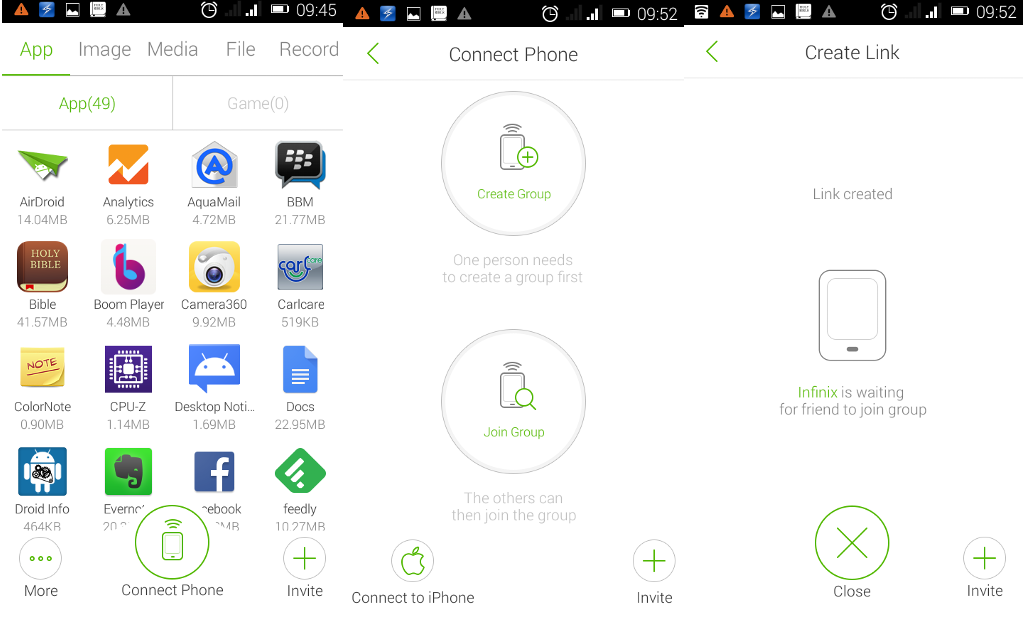Pick the ColorNote app icon
Viewport: 1024px width, 631px height.
(x=42, y=368)
